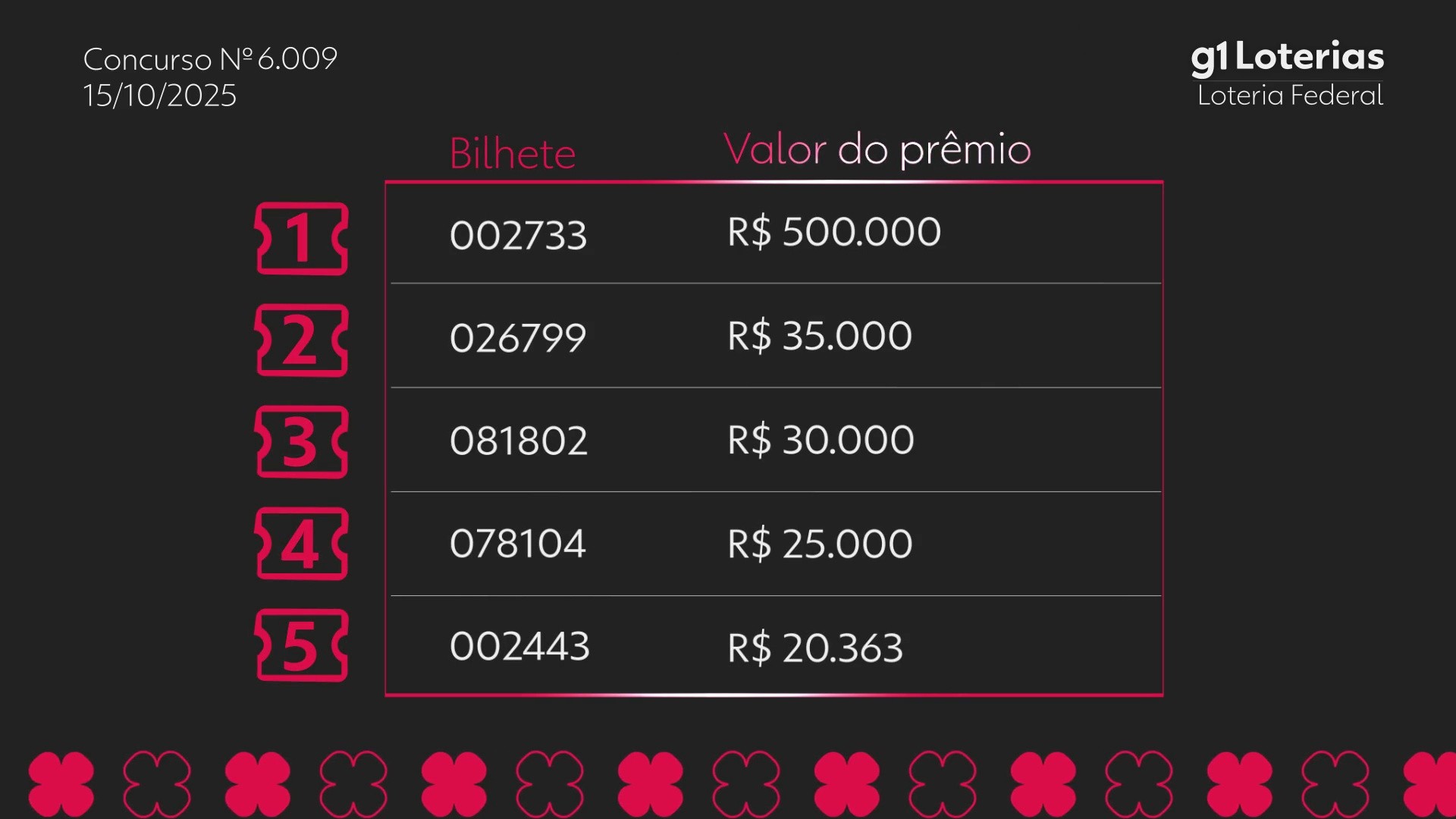Select ticket number 081802
The image size is (1456, 819).
[519, 441]
